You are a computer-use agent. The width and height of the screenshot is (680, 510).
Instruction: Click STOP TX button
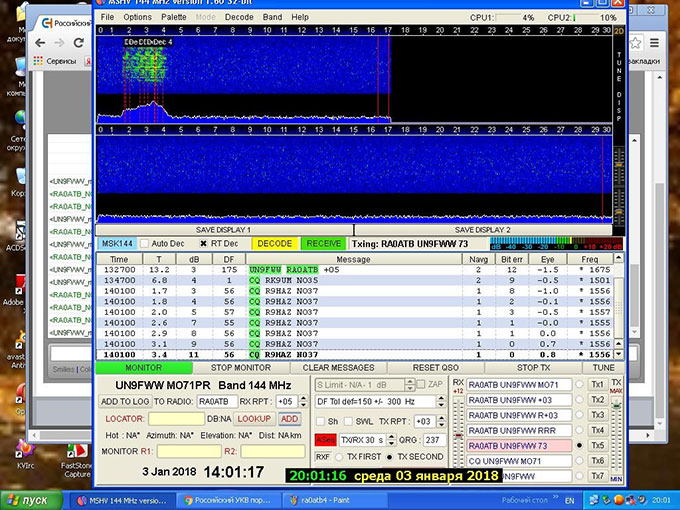coord(533,368)
